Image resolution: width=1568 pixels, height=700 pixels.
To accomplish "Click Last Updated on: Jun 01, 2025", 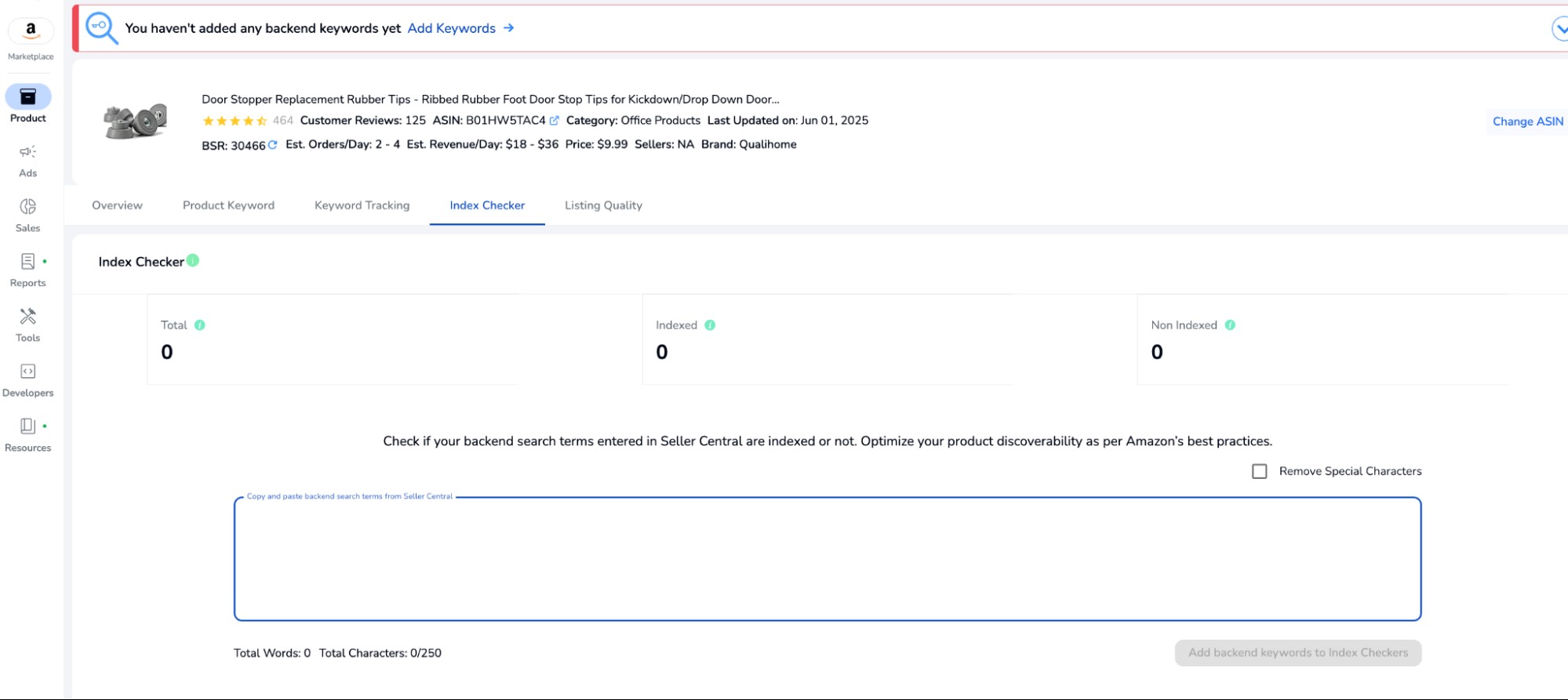I will 788,121.
